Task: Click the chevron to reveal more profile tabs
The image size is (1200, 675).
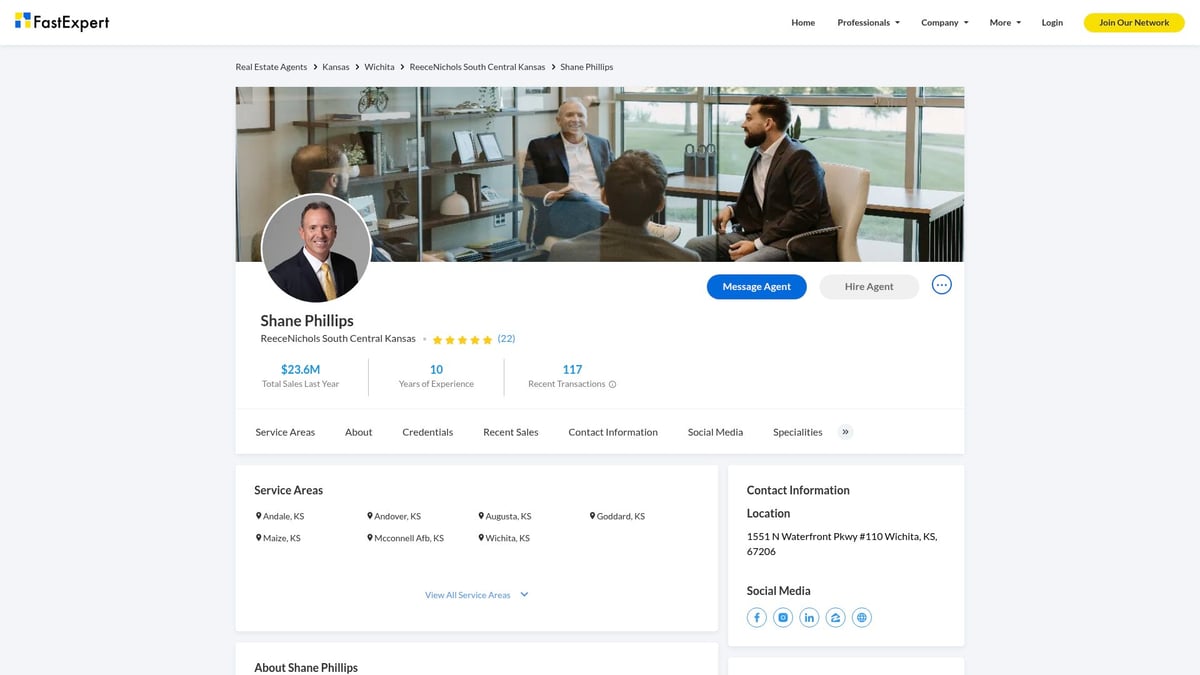Action: (845, 431)
